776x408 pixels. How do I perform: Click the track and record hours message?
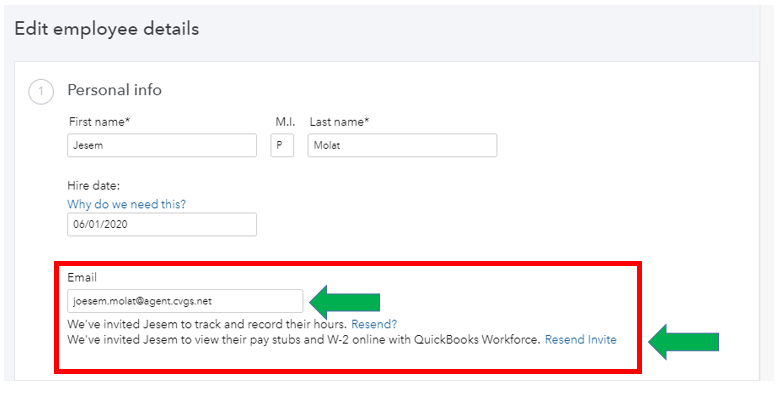(x=207, y=325)
